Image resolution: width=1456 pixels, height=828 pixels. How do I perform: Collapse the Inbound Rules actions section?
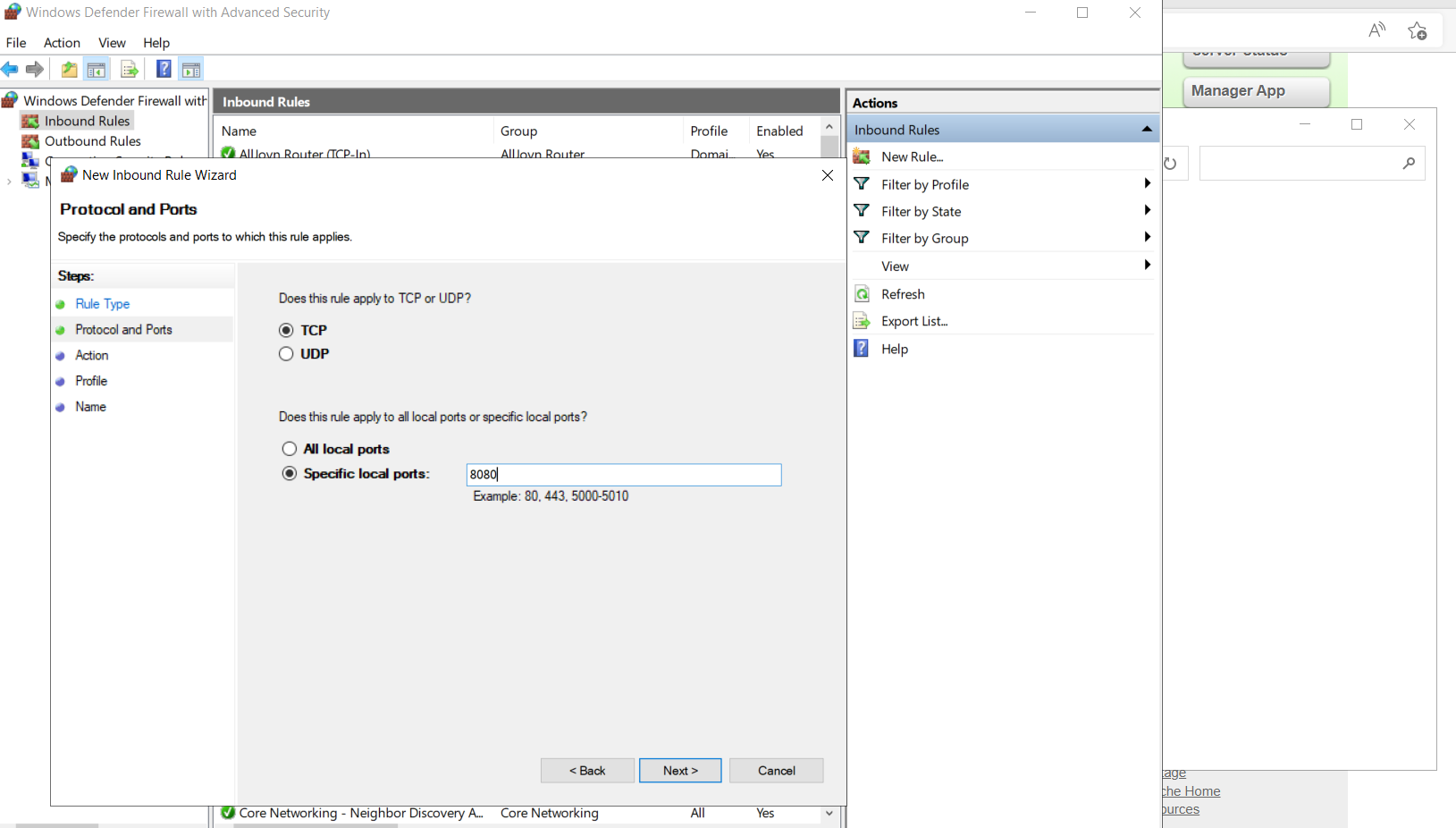click(1147, 130)
